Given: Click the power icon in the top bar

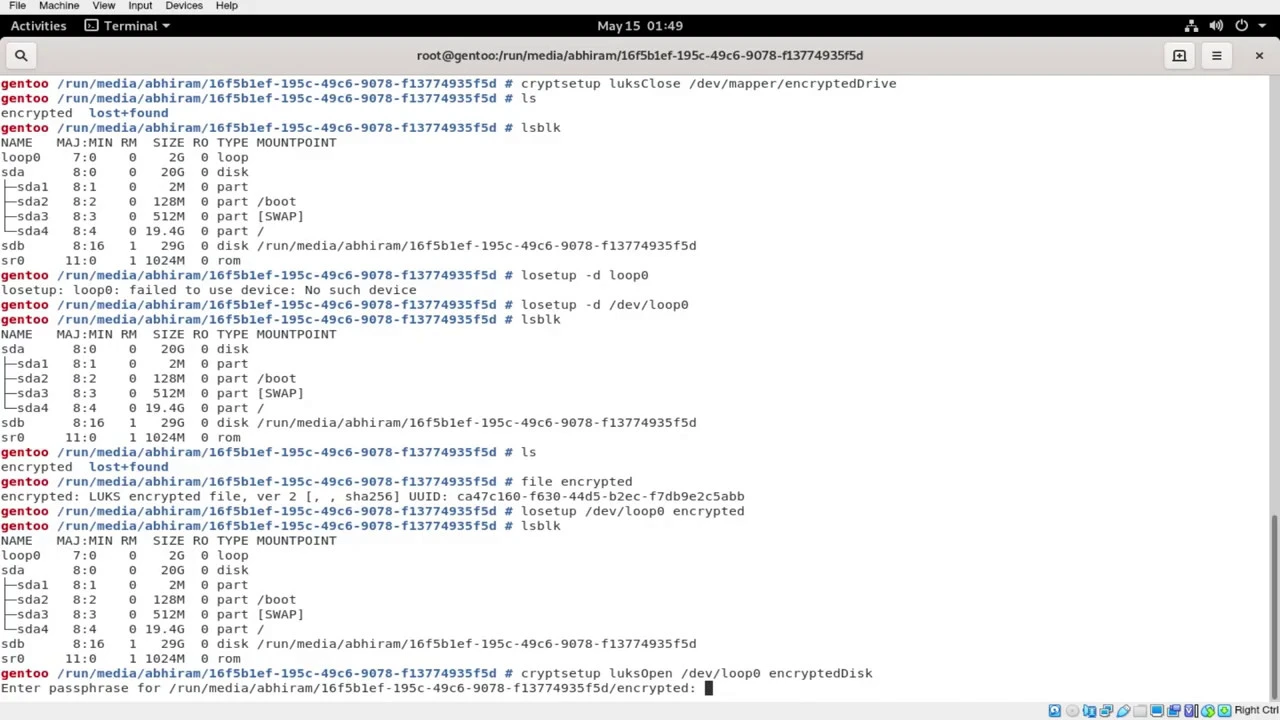Looking at the screenshot, I should tap(1241, 25).
